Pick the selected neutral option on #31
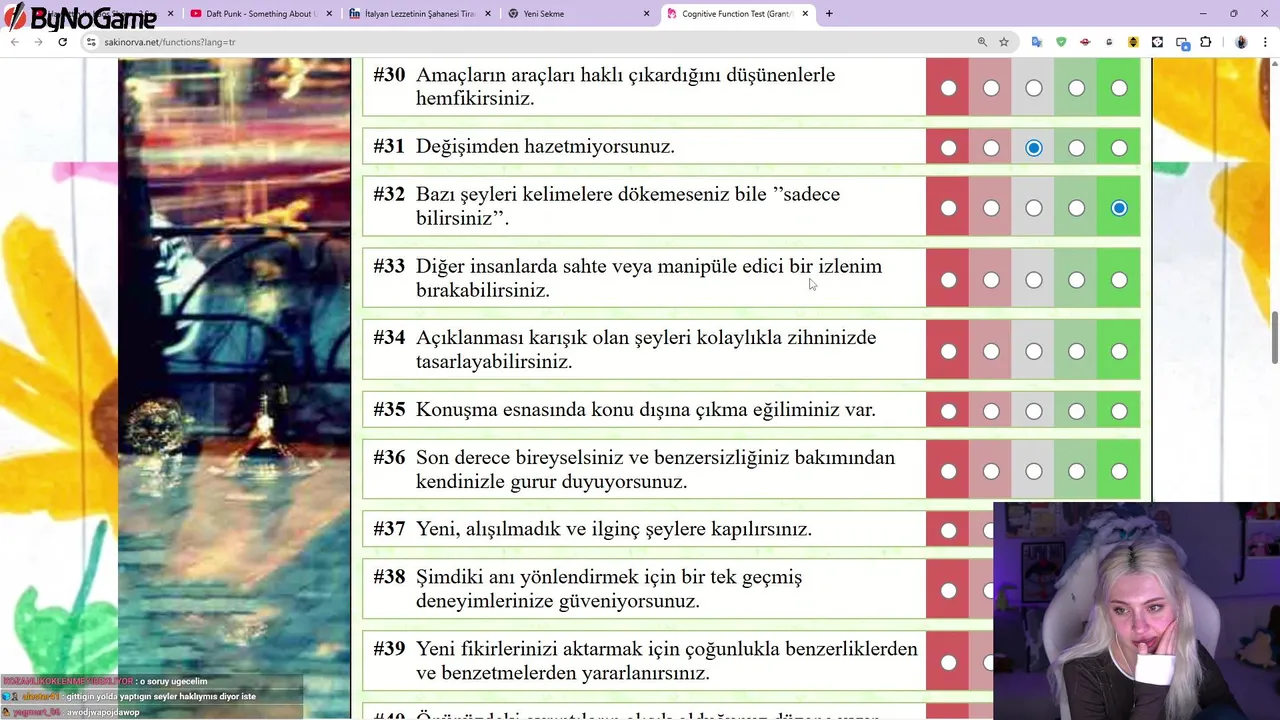Viewport: 1280px width, 720px height. tap(1033, 148)
